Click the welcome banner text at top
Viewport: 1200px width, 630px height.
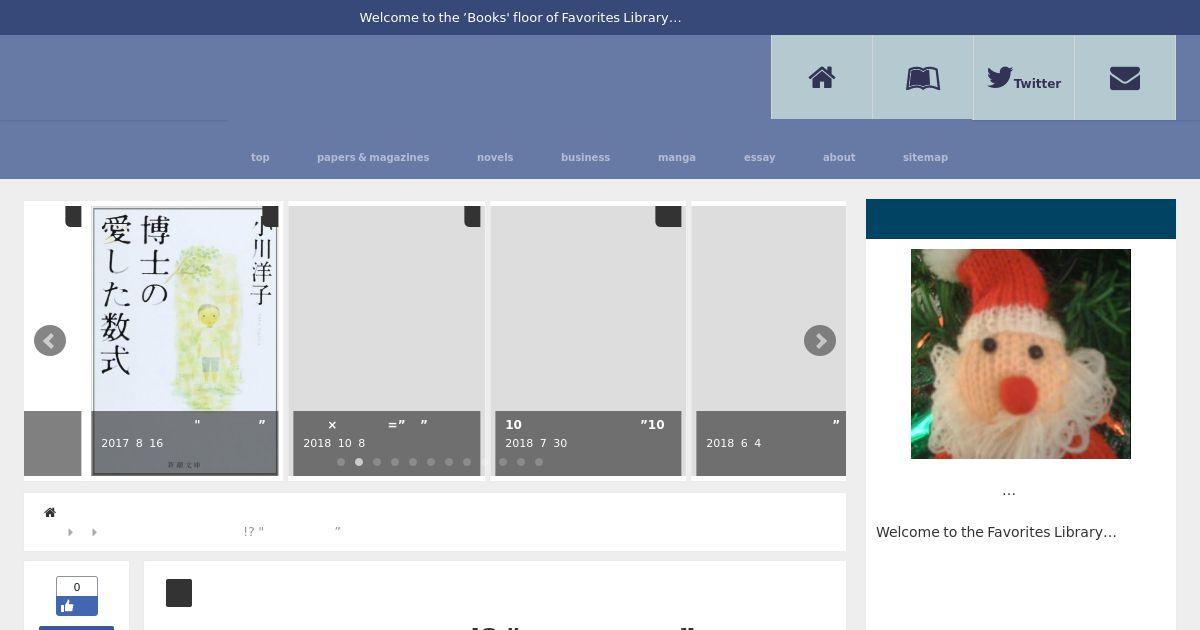(520, 17)
